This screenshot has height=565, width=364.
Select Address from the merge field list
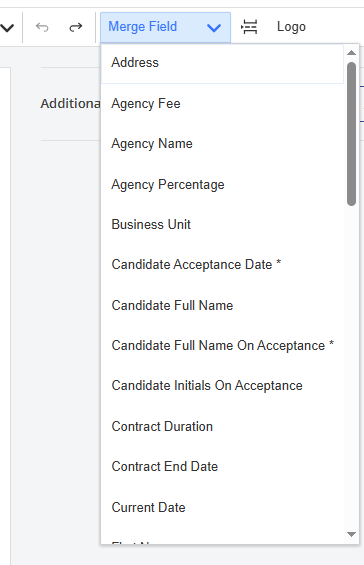click(x=222, y=63)
